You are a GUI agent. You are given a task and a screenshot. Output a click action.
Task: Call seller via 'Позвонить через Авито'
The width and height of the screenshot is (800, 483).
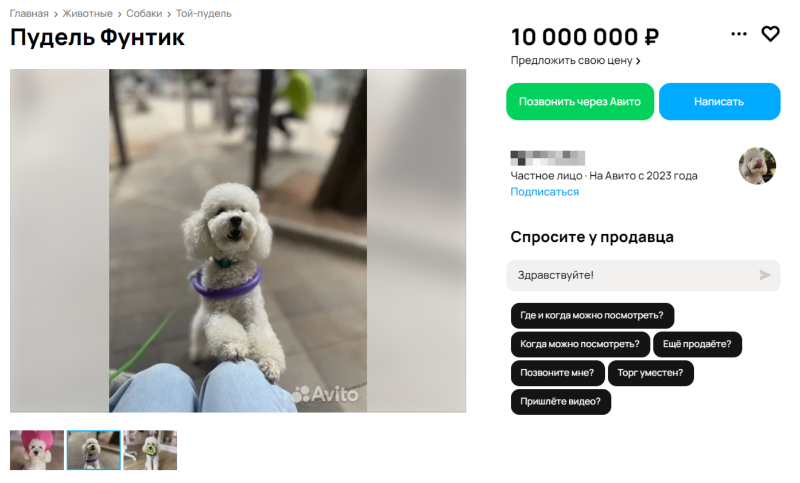pos(580,101)
